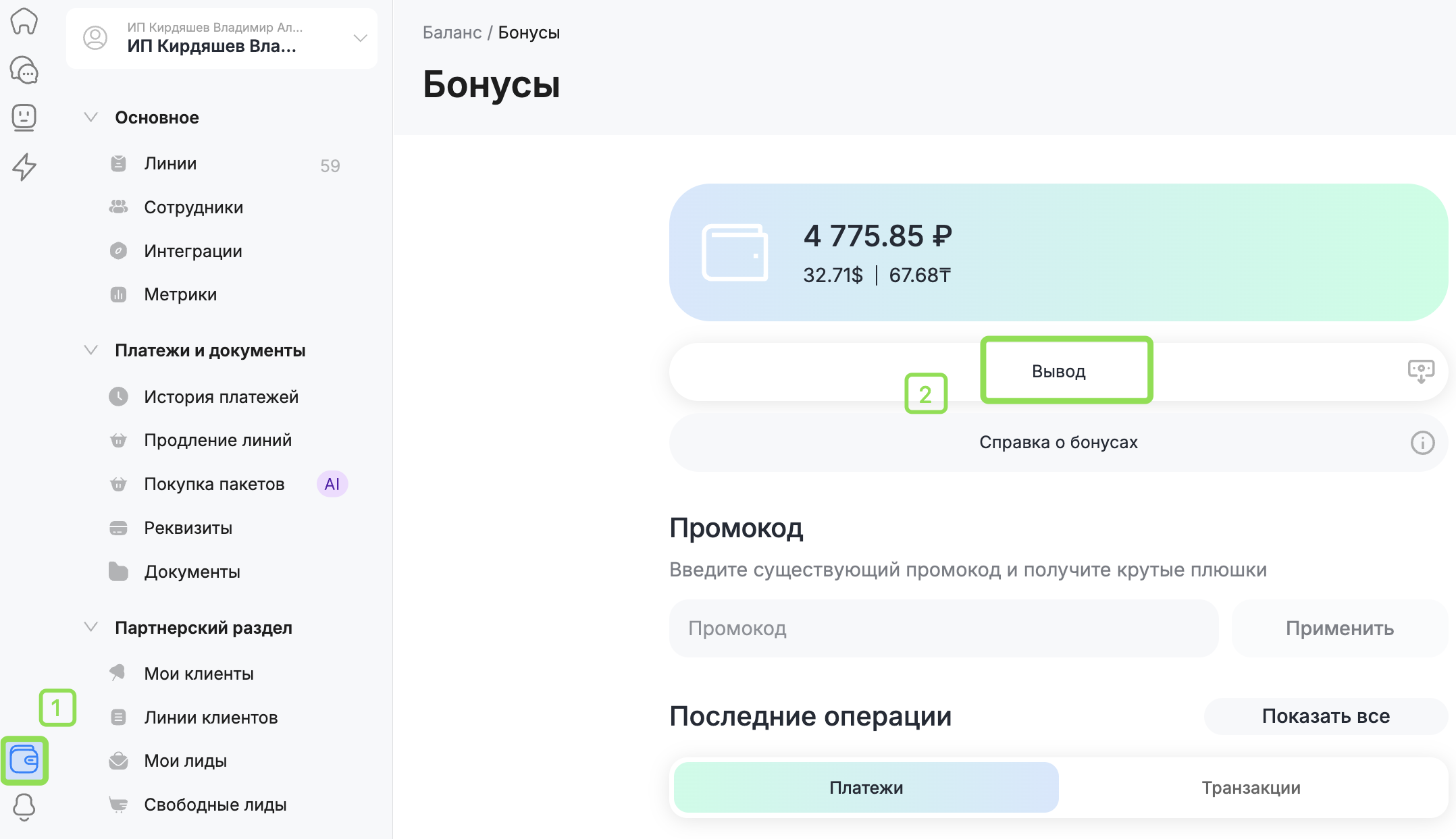This screenshot has height=839, width=1456.
Task: Open История платежей menu item
Action: [221, 397]
